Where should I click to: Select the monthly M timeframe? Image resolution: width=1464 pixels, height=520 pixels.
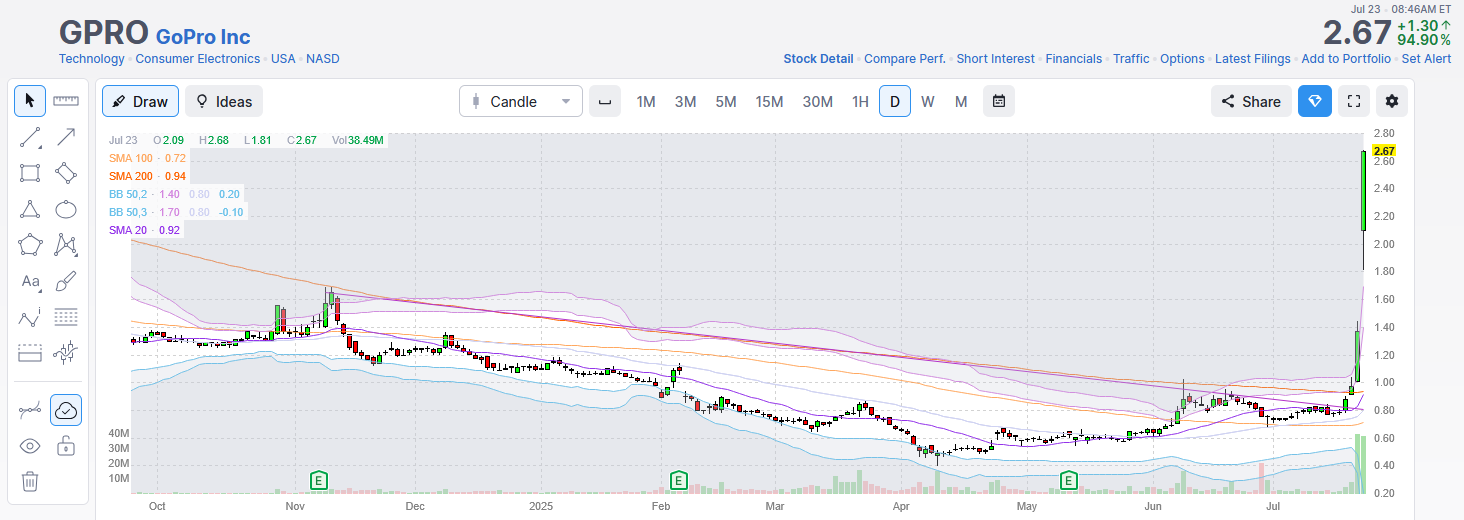tap(961, 101)
